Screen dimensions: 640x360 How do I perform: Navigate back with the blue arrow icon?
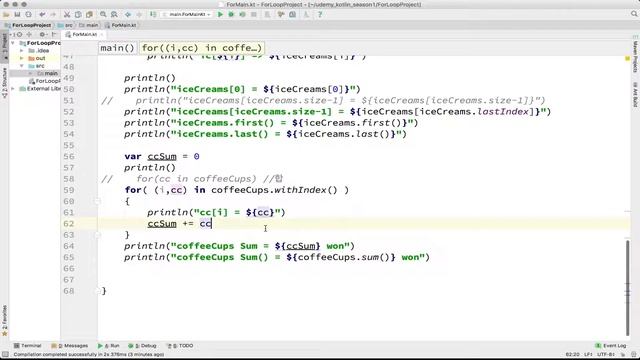128,15
